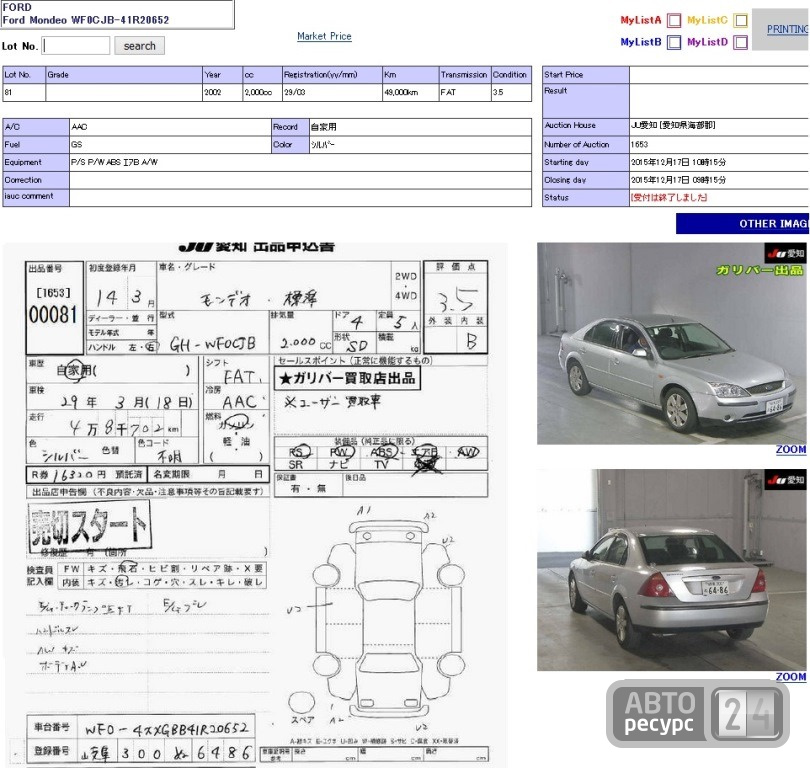Open the rear view car photo
Screen dimensions: 810x768
tap(672, 570)
